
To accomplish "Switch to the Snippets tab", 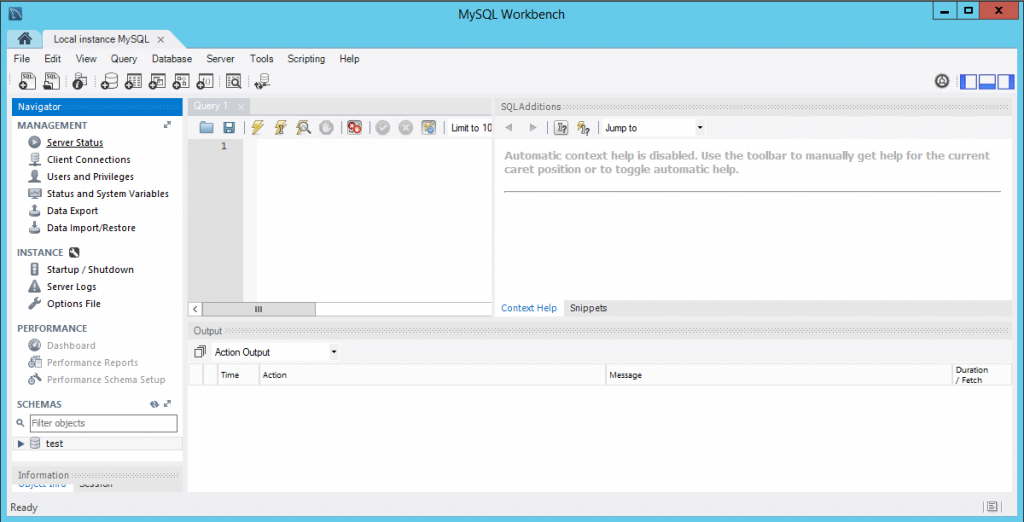I will coord(588,308).
